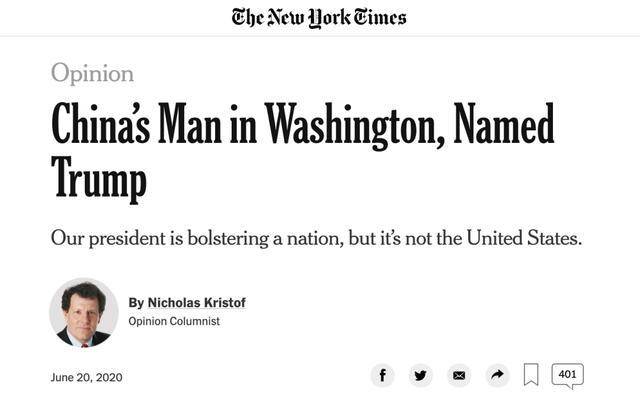The image size is (640, 409).
Task: Click author name Nicholas Kristof
Action: (x=197, y=302)
